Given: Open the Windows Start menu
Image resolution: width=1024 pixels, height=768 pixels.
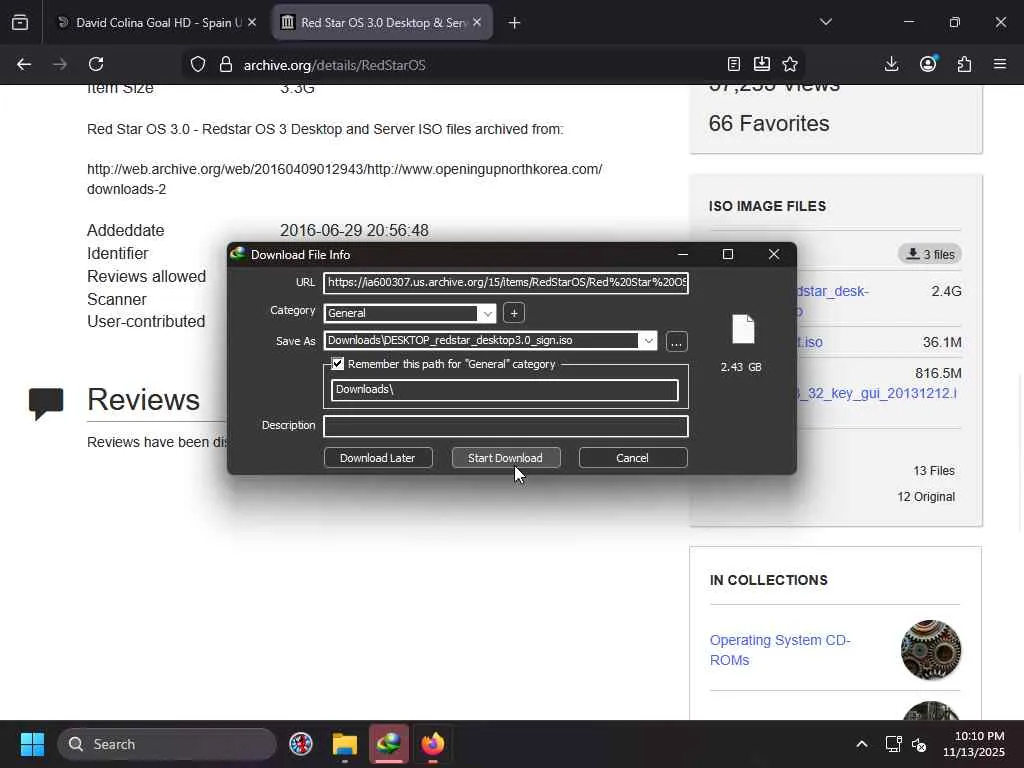Looking at the screenshot, I should click(x=32, y=744).
